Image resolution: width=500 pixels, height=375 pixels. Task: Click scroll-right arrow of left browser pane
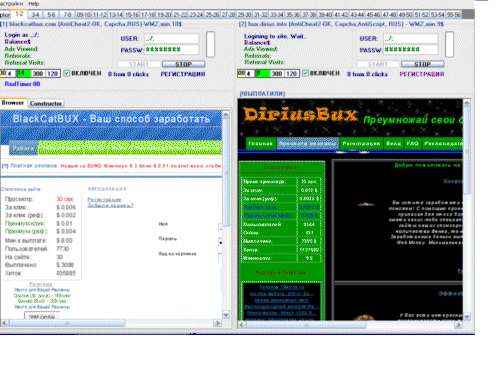[218, 323]
